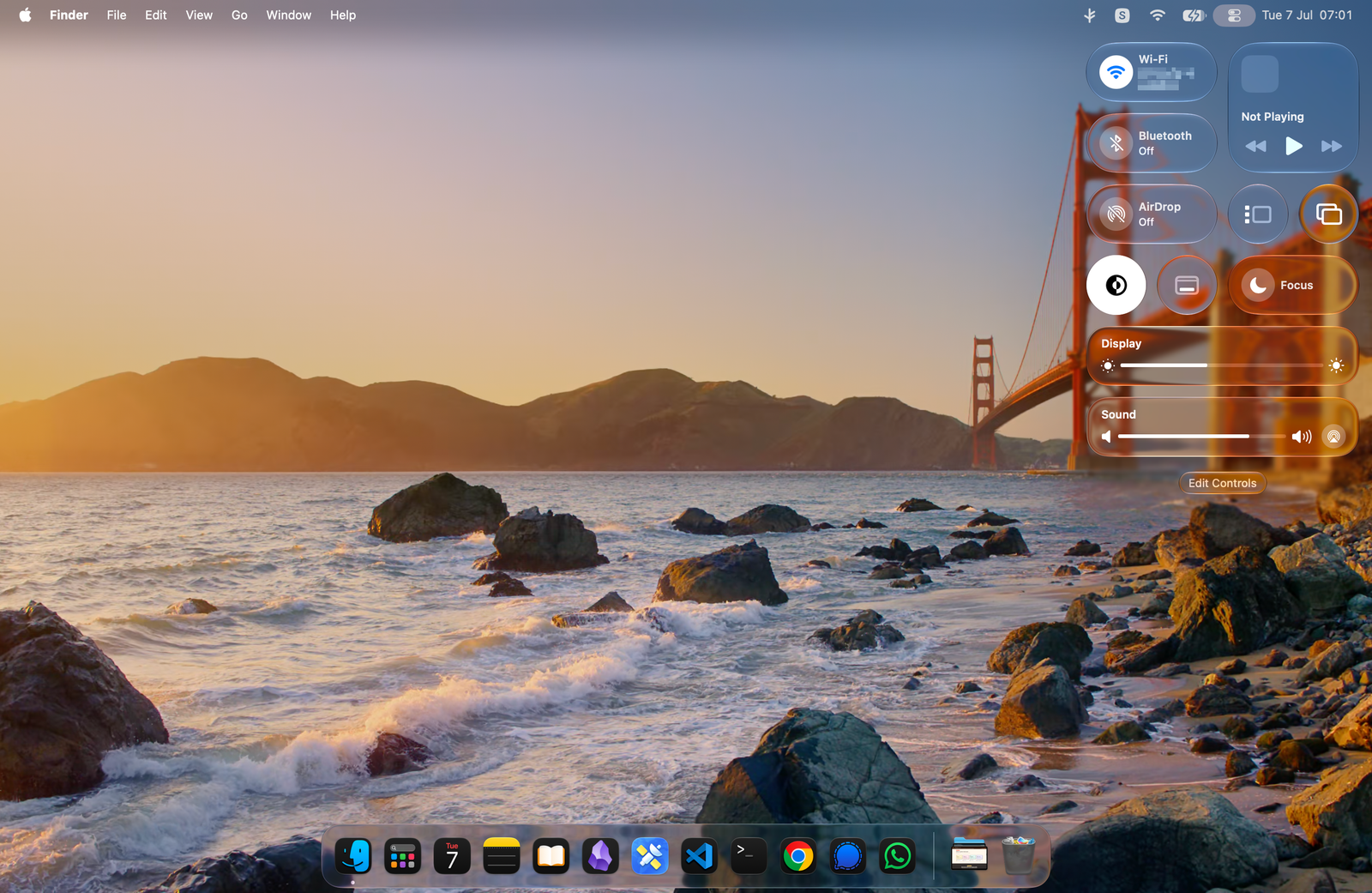This screenshot has width=1372, height=893.
Task: Open Finder from the Dock
Action: tap(353, 856)
